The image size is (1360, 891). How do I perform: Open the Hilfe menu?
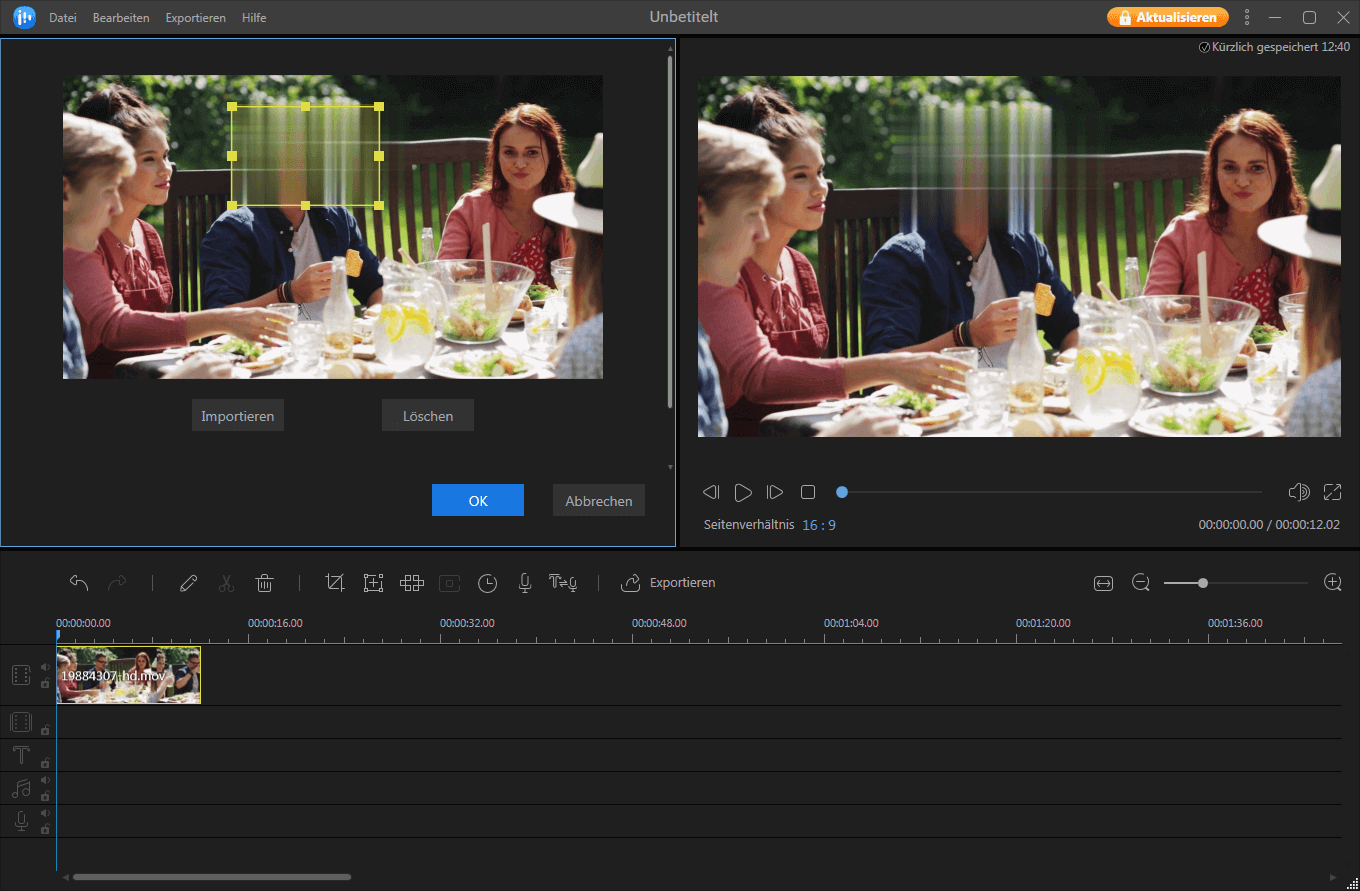coord(253,17)
